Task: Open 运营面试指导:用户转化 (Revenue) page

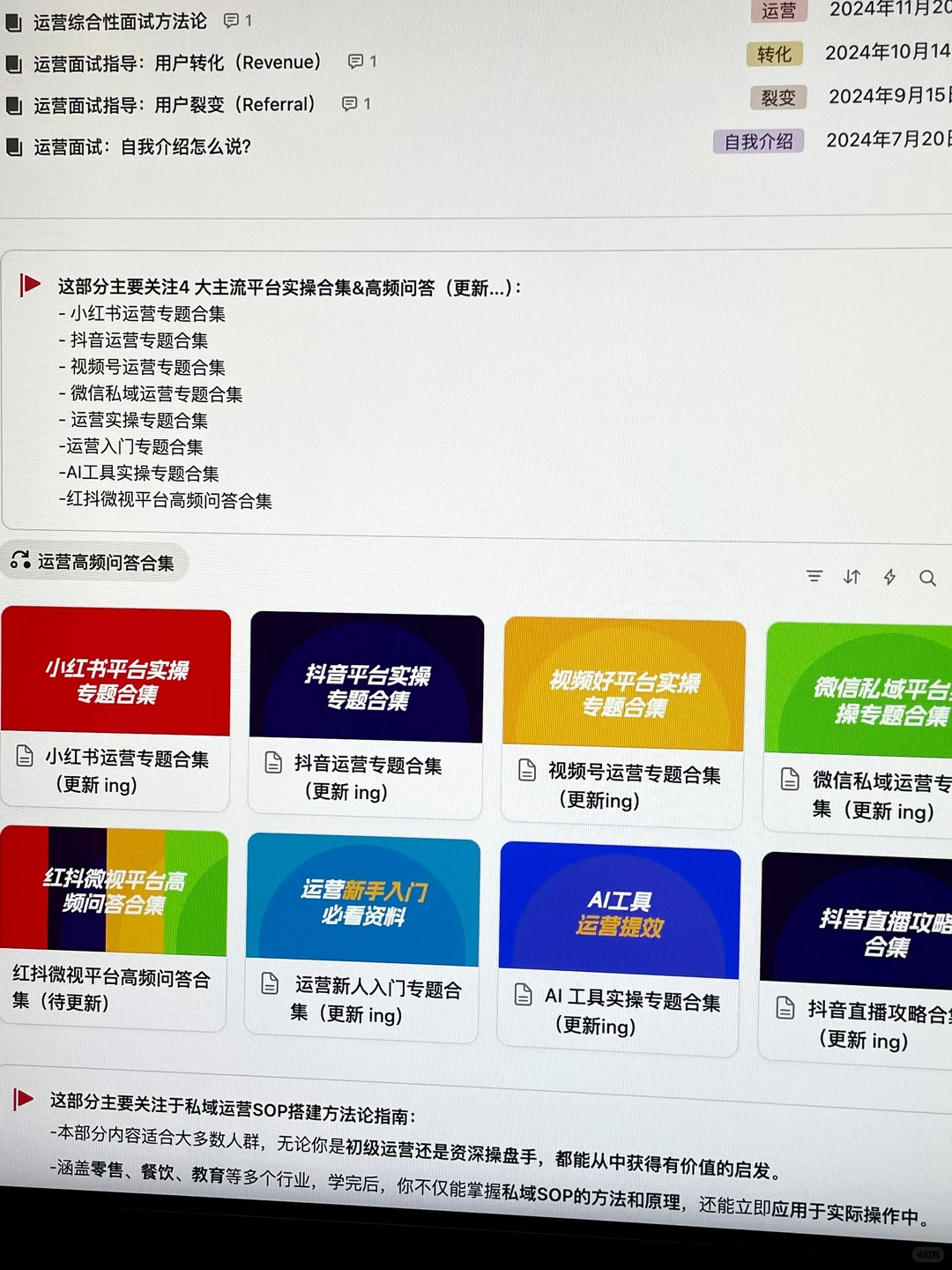Action: click(177, 63)
